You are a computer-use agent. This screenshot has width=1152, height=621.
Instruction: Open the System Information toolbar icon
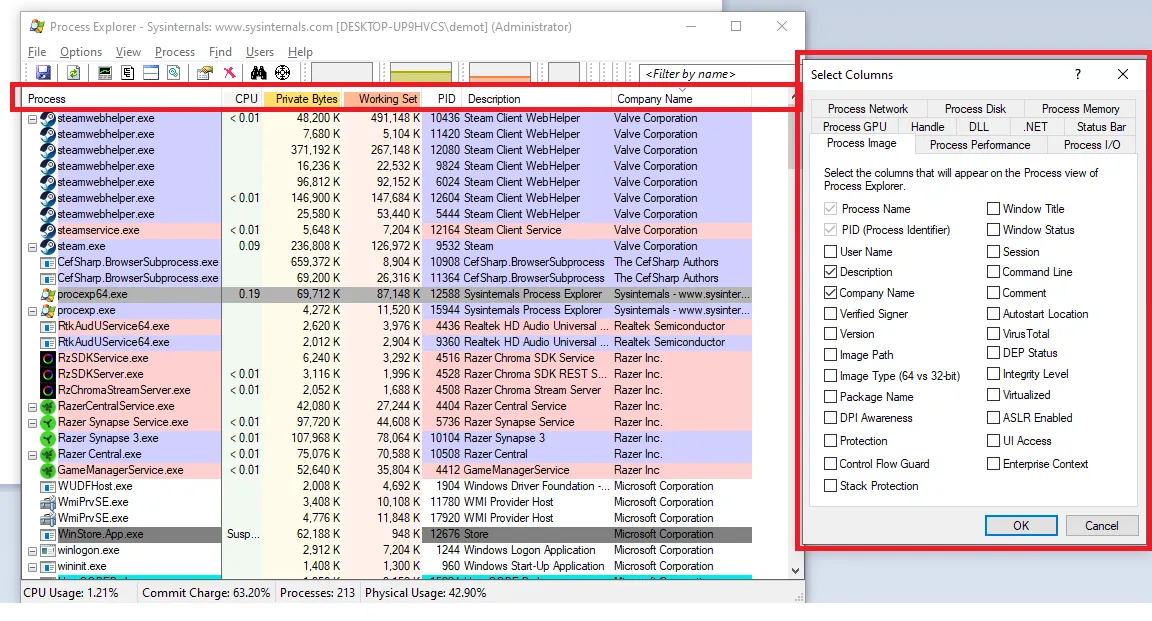(x=105, y=73)
